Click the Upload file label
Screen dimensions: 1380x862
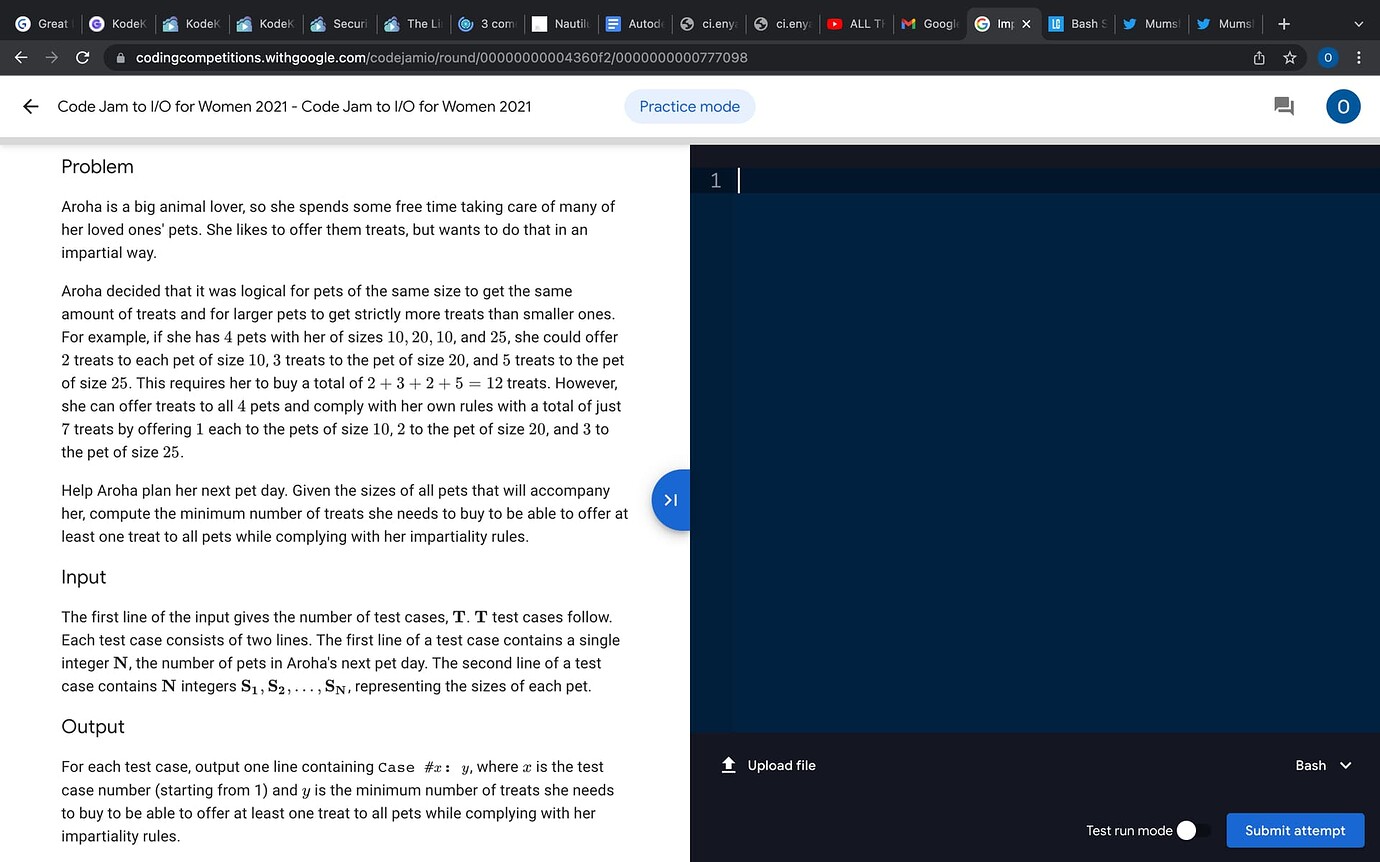point(782,765)
